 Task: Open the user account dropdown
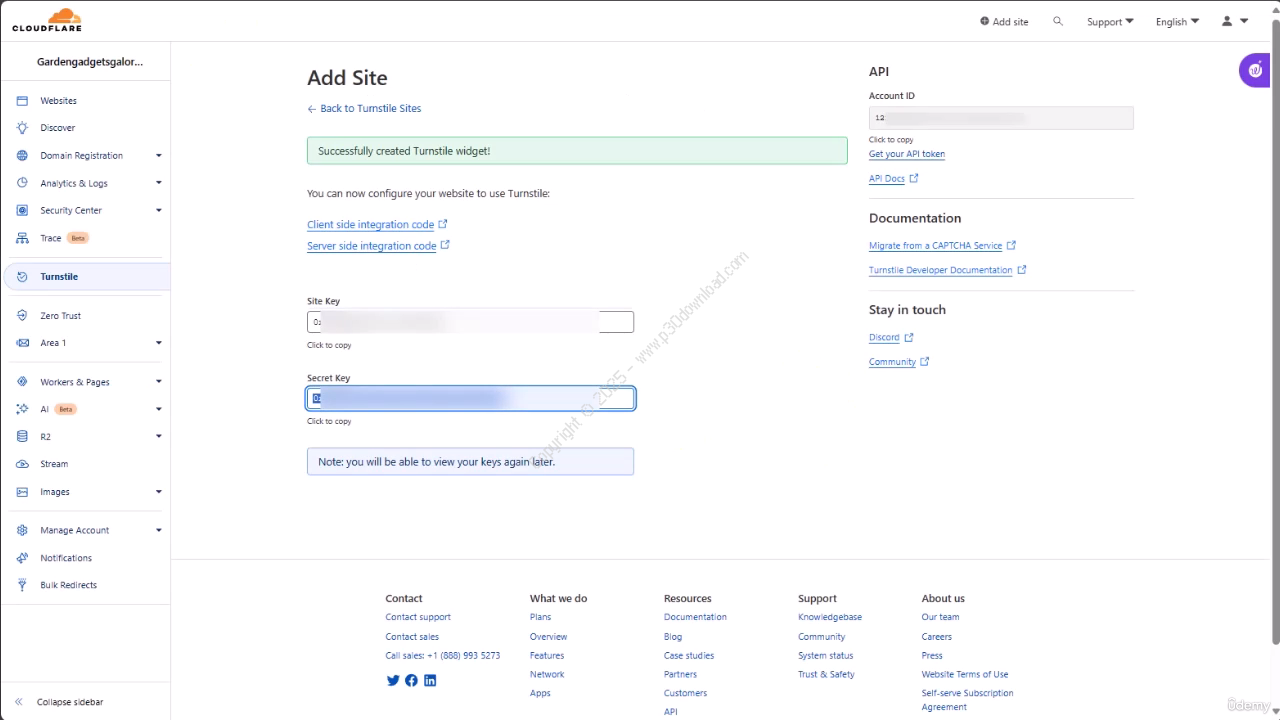coord(1235,21)
